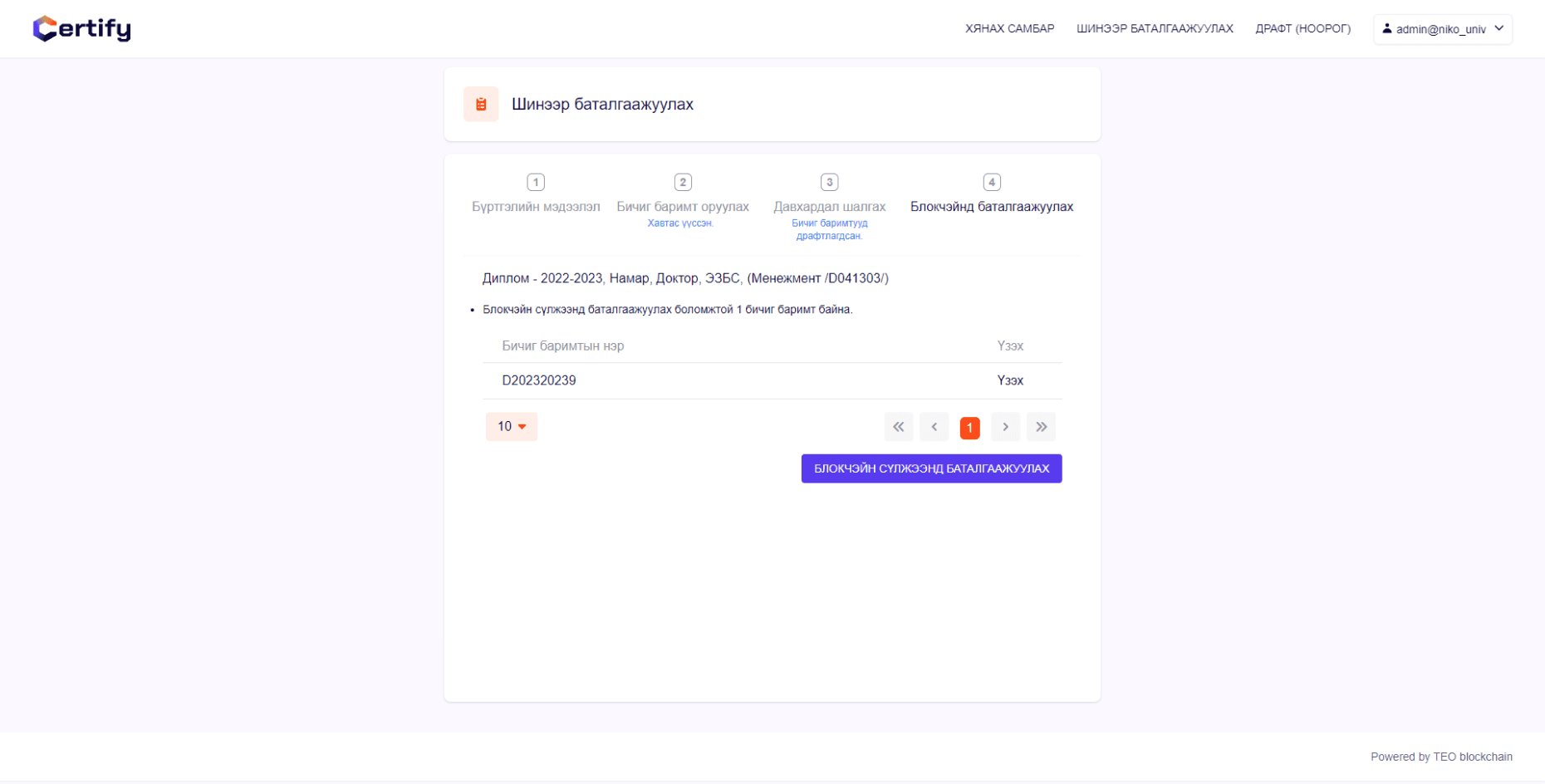The height and width of the screenshot is (784, 1545).
Task: Click the Хавтас үүссэн status text
Action: click(x=680, y=223)
